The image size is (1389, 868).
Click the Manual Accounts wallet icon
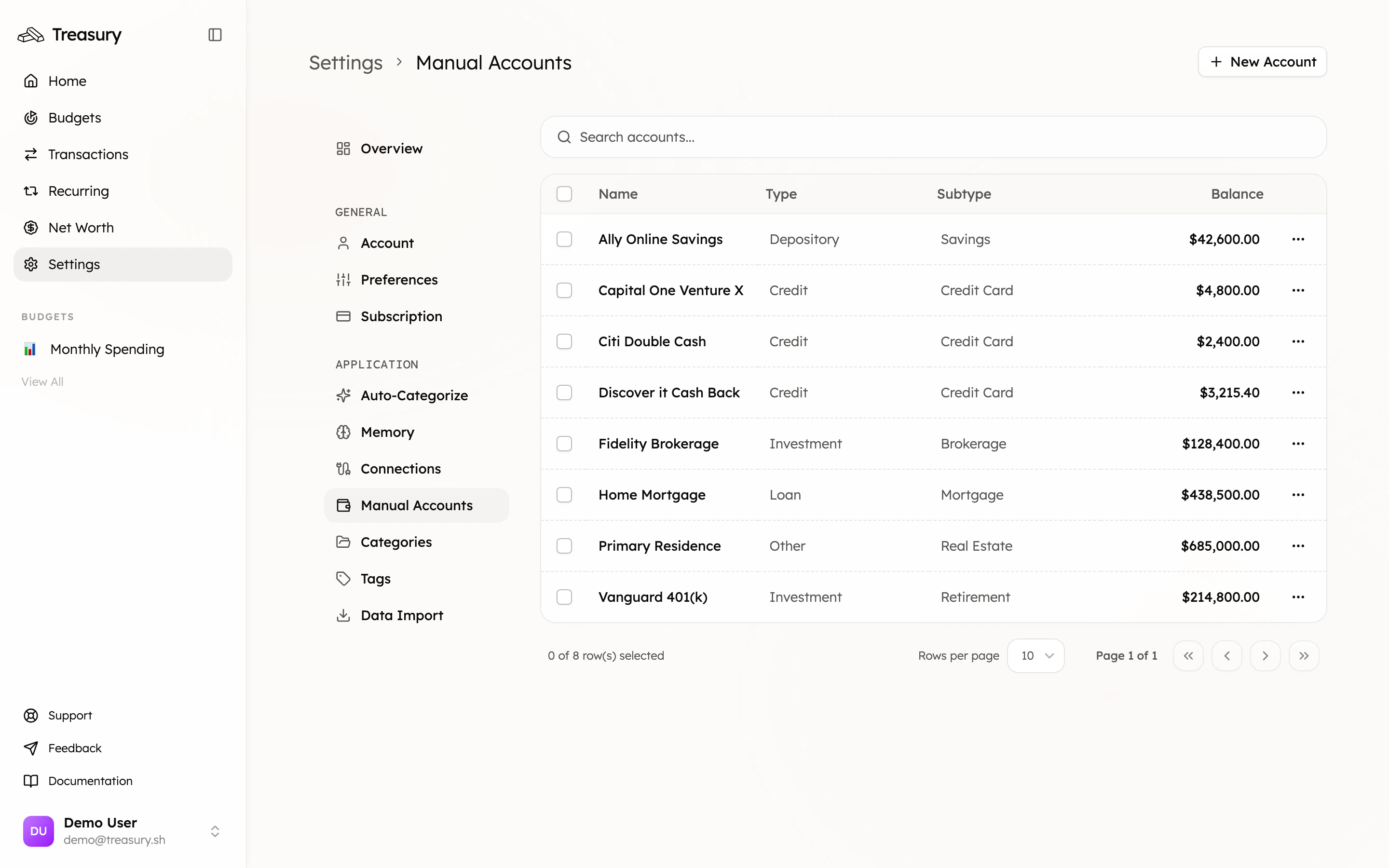[x=343, y=505]
